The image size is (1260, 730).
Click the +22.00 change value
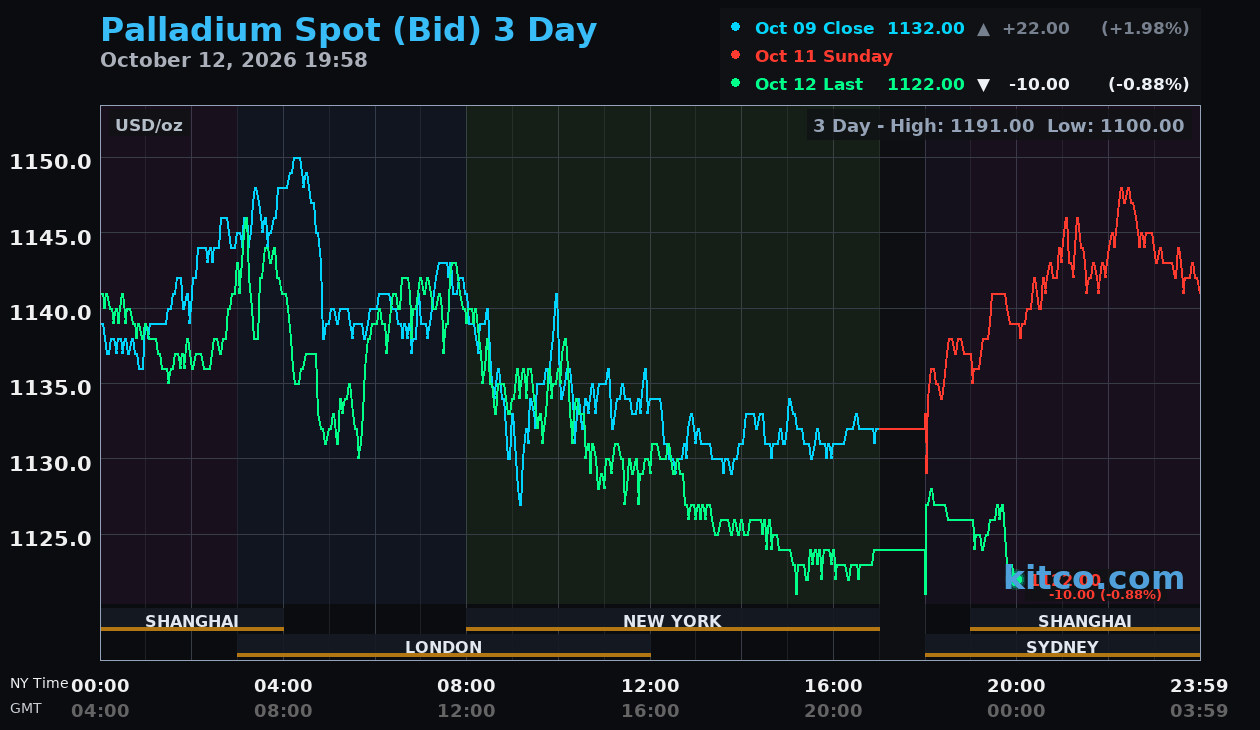1037,28
